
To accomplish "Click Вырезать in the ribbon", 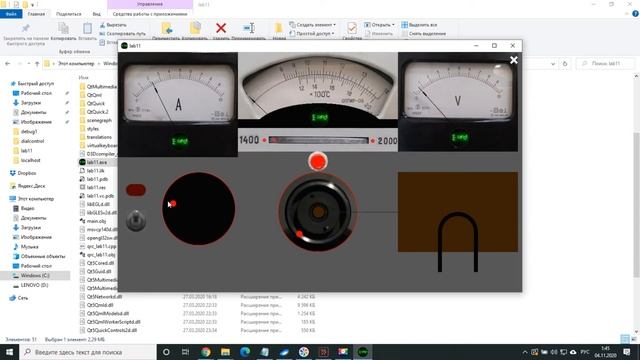I will coord(113,25).
